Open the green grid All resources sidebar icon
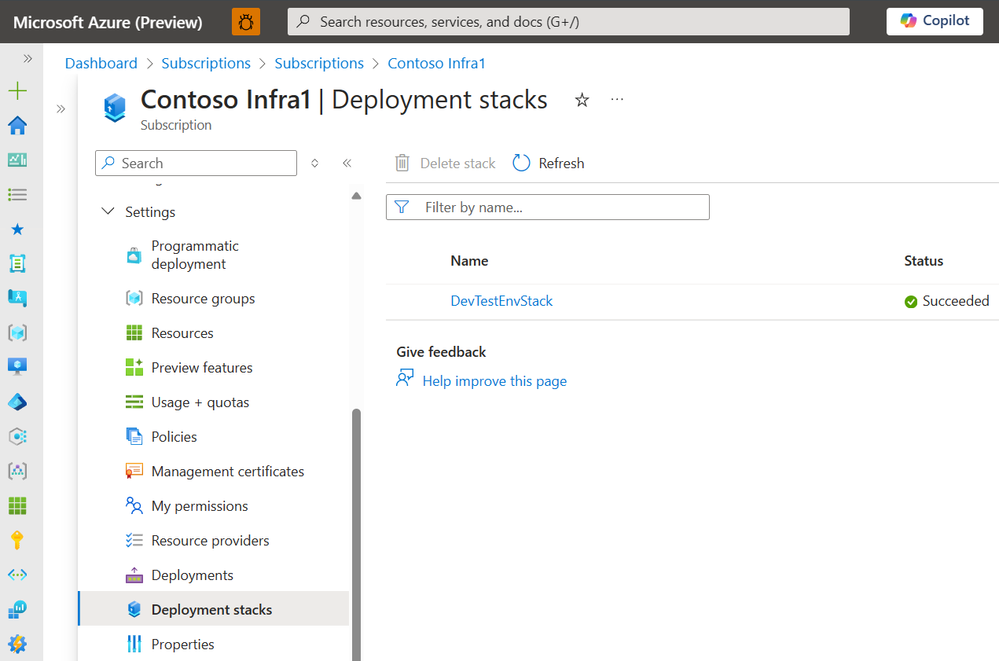The width and height of the screenshot is (999, 661). (17, 505)
